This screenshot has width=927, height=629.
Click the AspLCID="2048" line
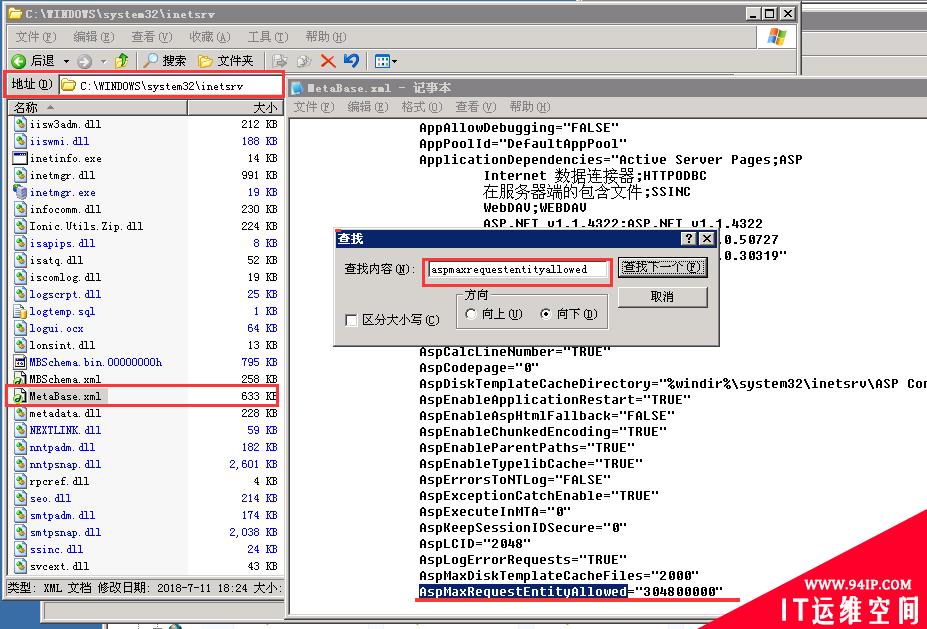pyautogui.click(x=475, y=543)
